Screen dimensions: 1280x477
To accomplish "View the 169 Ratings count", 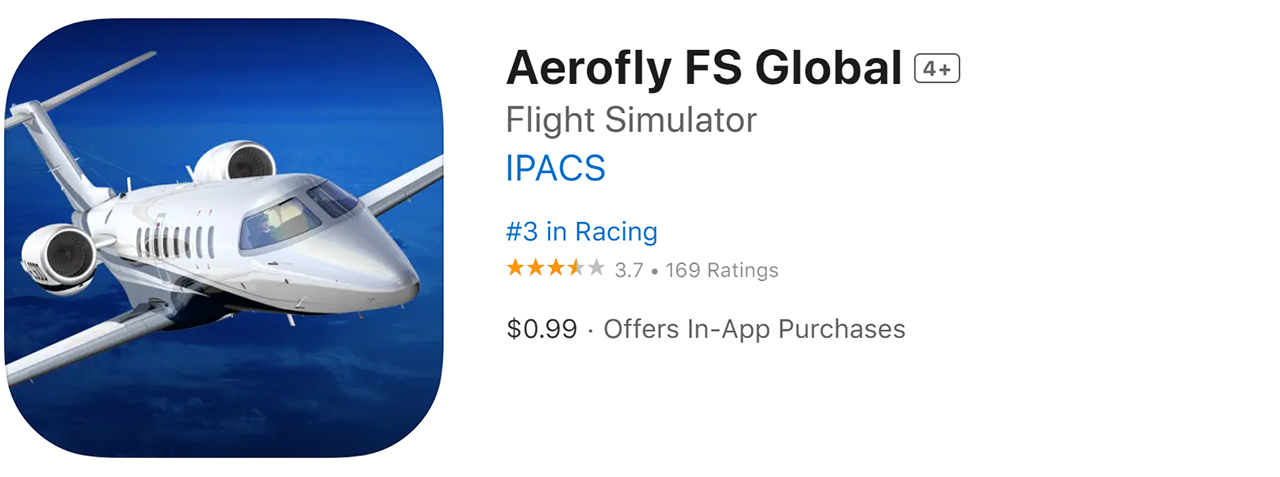I will pos(721,270).
